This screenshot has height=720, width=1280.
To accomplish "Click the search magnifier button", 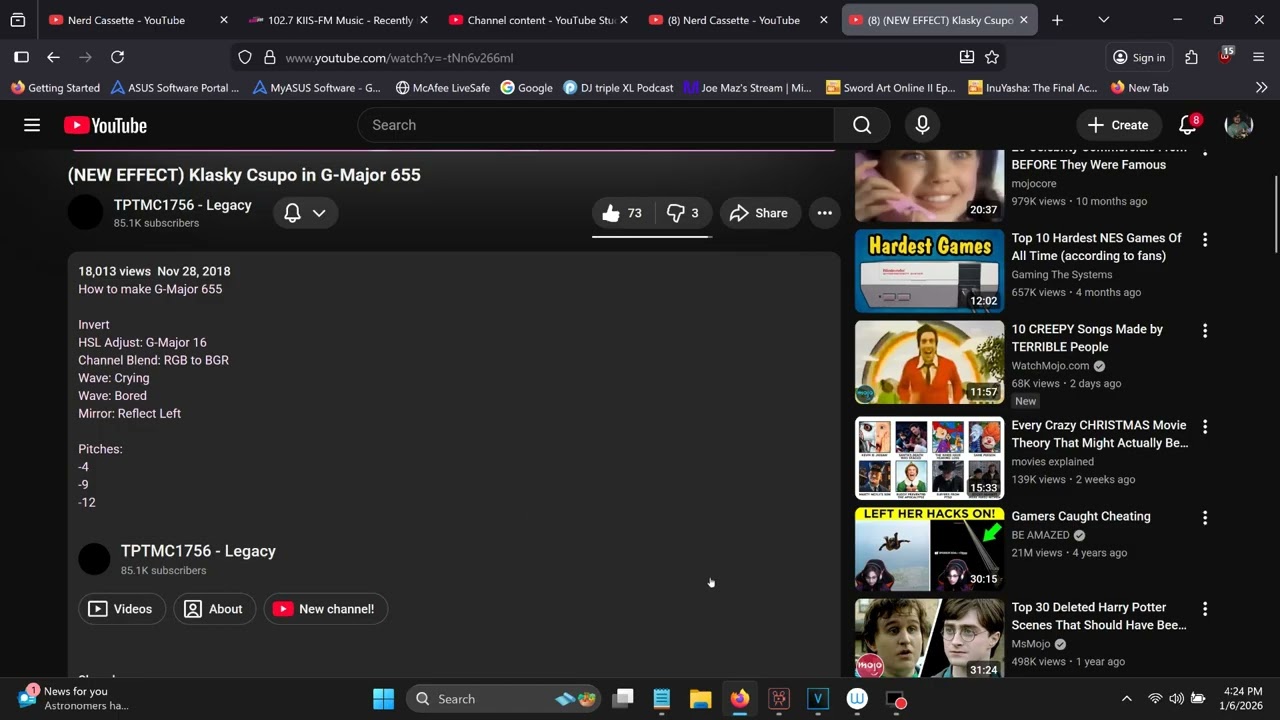I will (862, 125).
